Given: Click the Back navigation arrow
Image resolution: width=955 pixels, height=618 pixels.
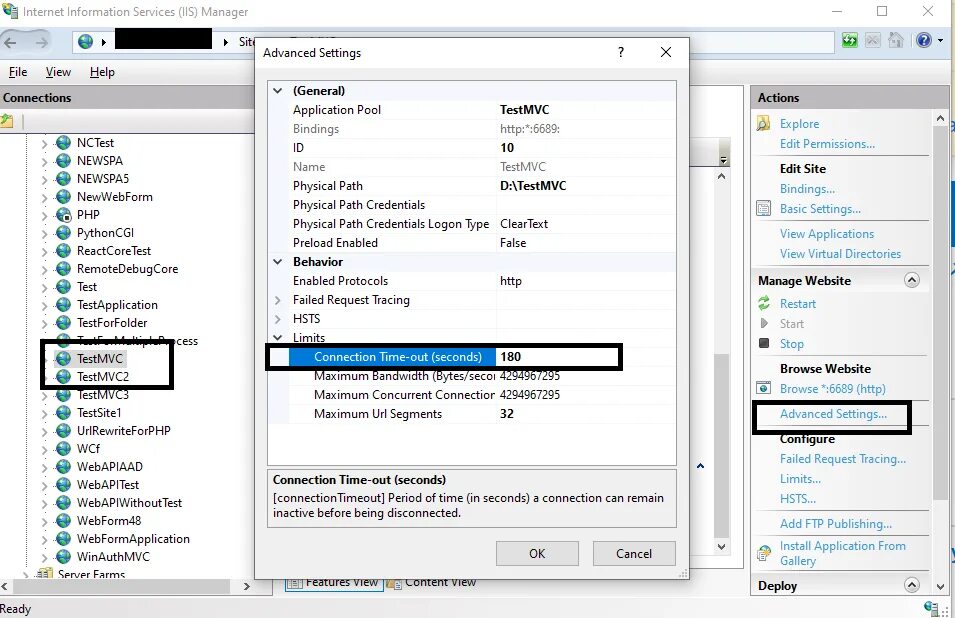Looking at the screenshot, I should [x=10, y=42].
